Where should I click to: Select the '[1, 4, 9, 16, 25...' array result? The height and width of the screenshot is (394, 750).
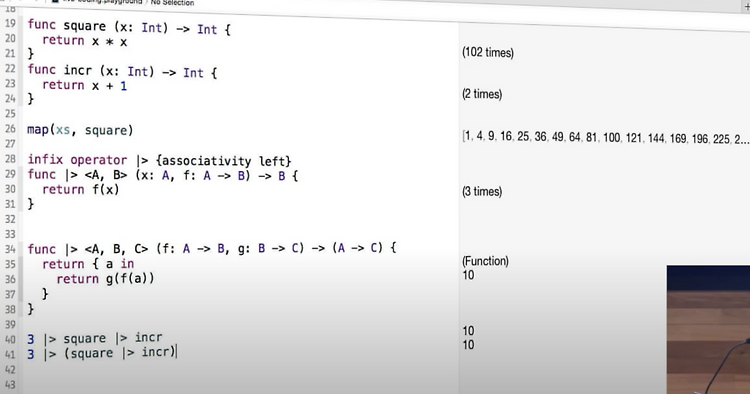point(605,138)
